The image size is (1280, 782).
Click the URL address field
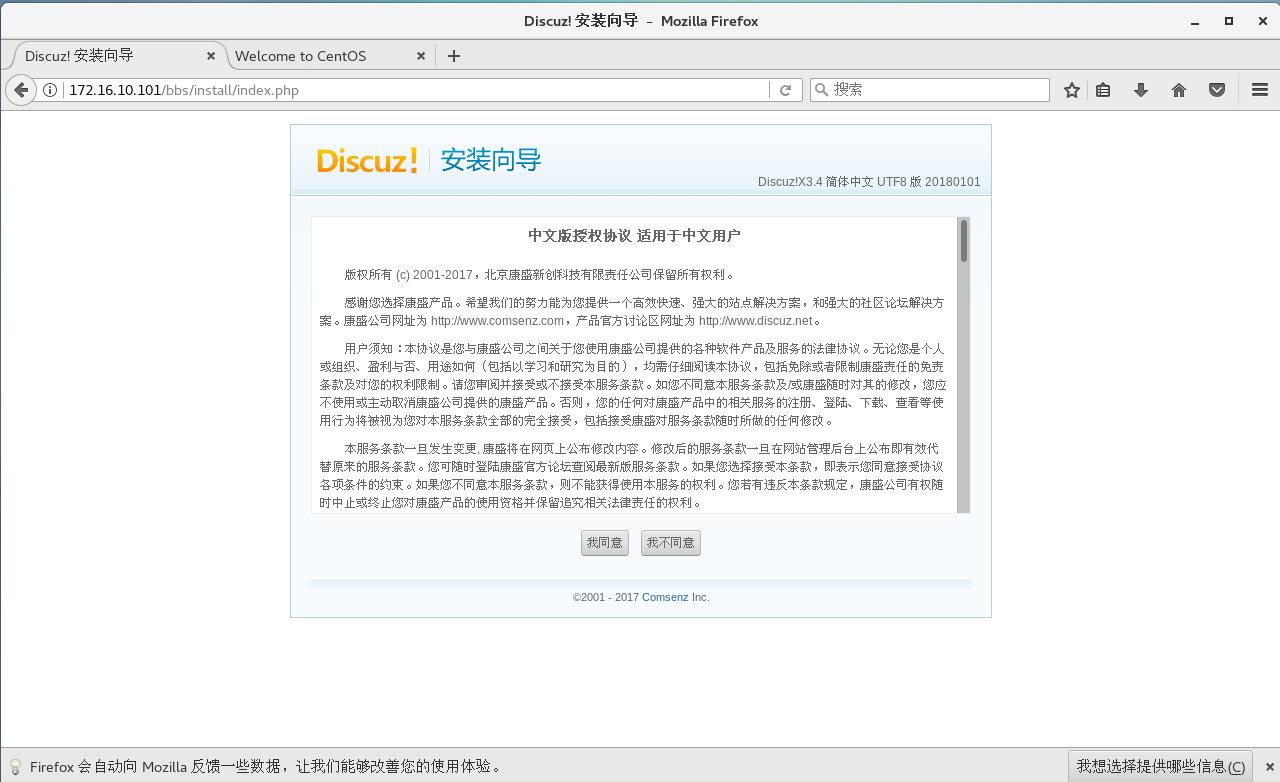[x=415, y=90]
